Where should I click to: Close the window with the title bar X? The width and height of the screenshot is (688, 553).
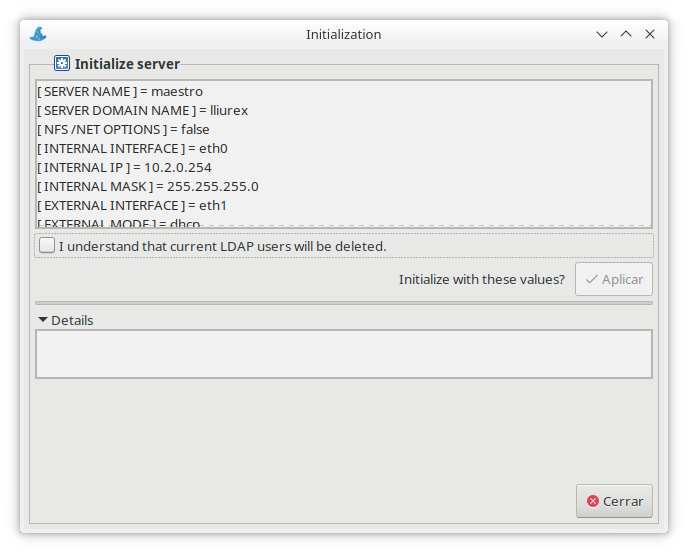pos(650,34)
